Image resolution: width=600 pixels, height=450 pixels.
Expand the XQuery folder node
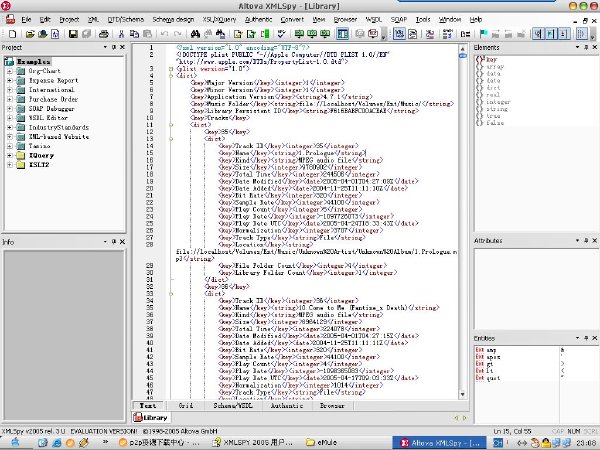(x=10, y=155)
